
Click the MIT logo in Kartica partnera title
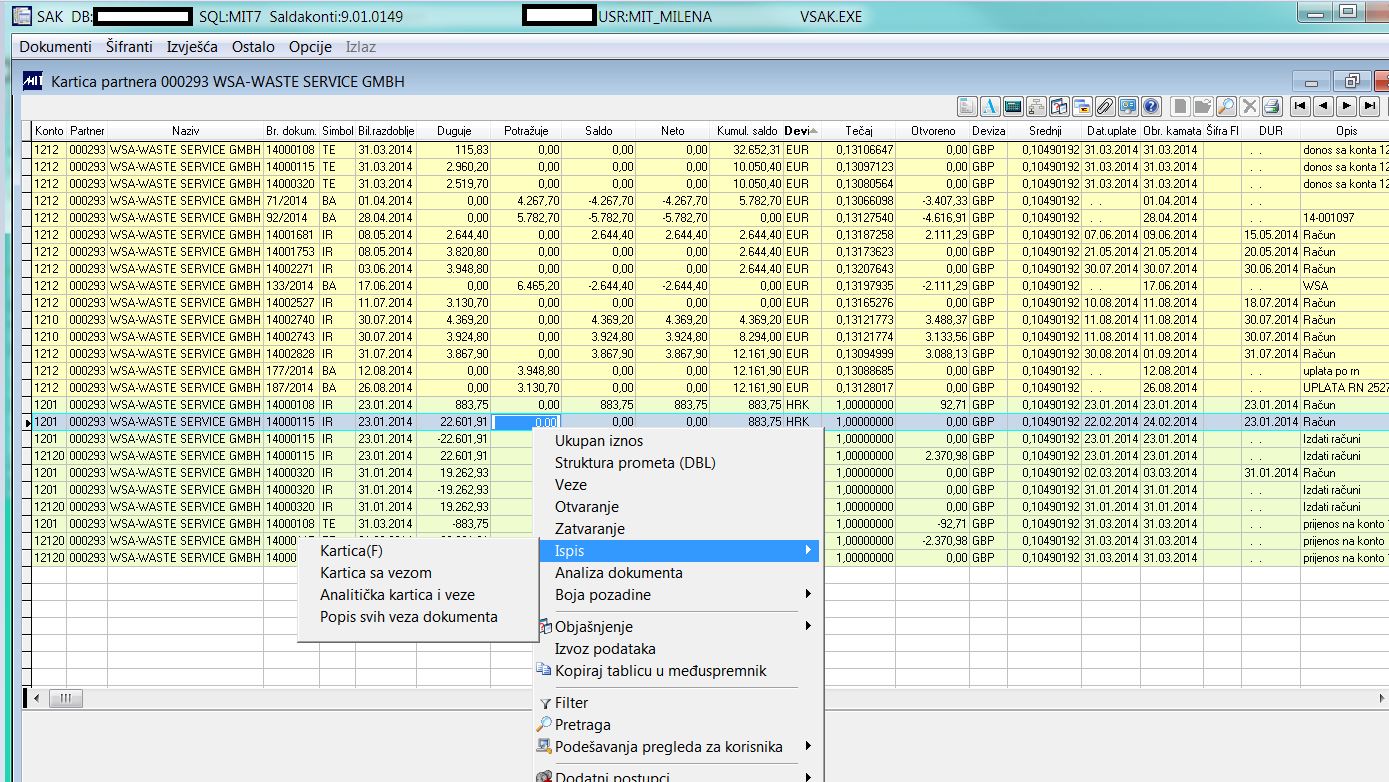32,82
